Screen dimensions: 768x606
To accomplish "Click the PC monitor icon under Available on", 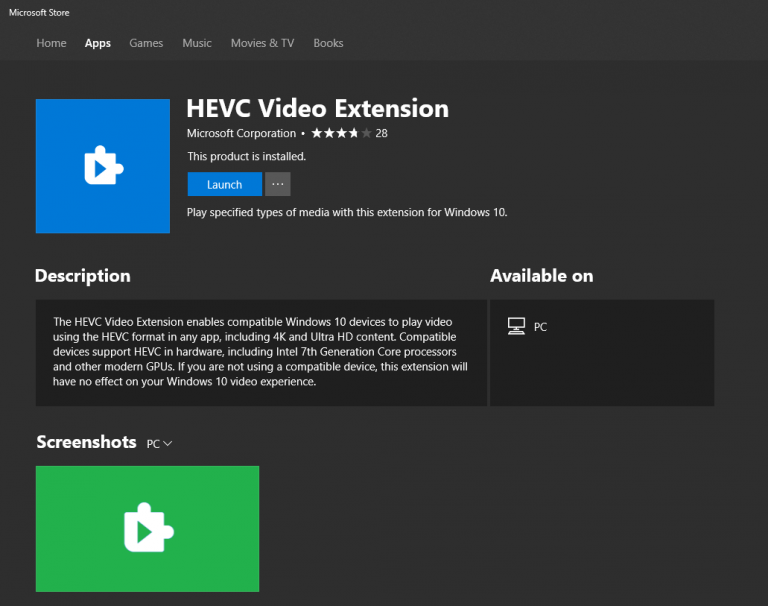I will [516, 326].
